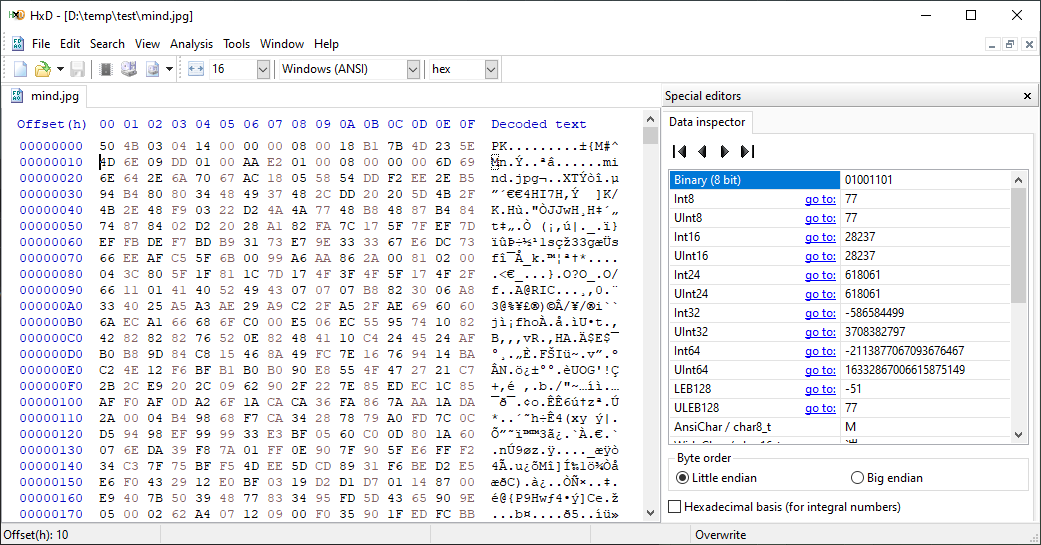
Task: Open the Edit menu
Action: point(70,44)
